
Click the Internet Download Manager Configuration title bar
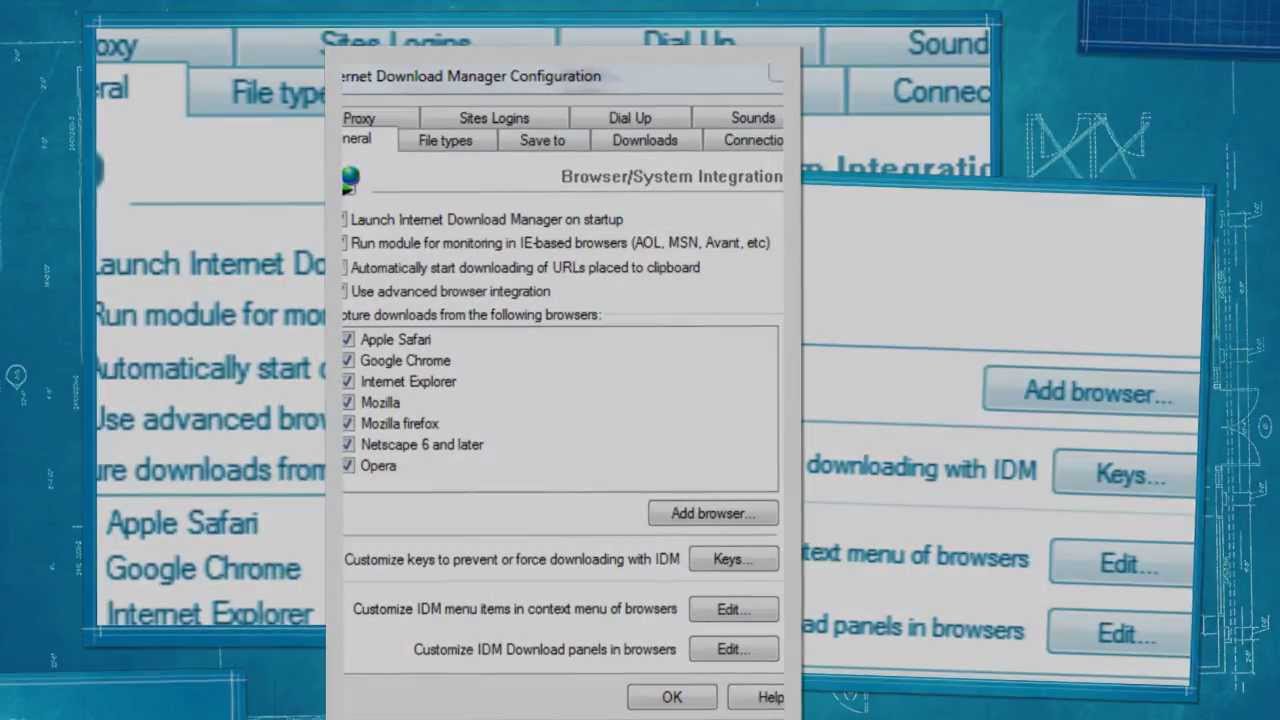click(x=563, y=76)
